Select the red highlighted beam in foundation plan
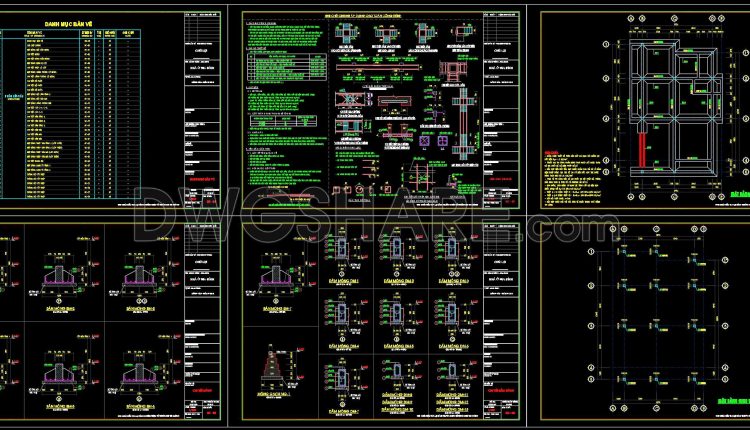 pyautogui.click(x=641, y=150)
